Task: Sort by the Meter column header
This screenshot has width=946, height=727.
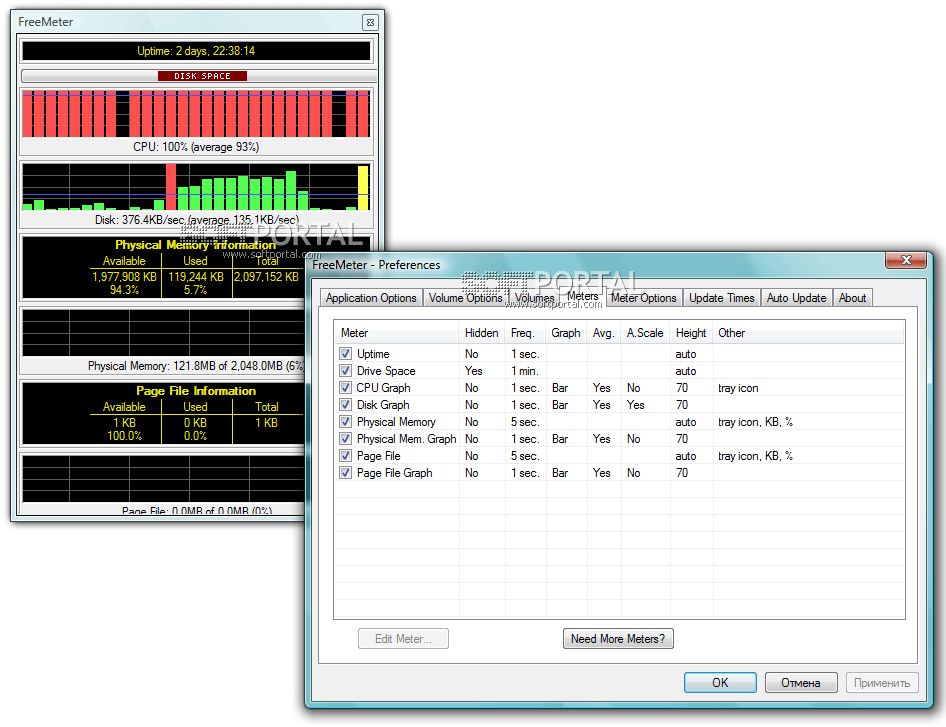Action: click(396, 333)
